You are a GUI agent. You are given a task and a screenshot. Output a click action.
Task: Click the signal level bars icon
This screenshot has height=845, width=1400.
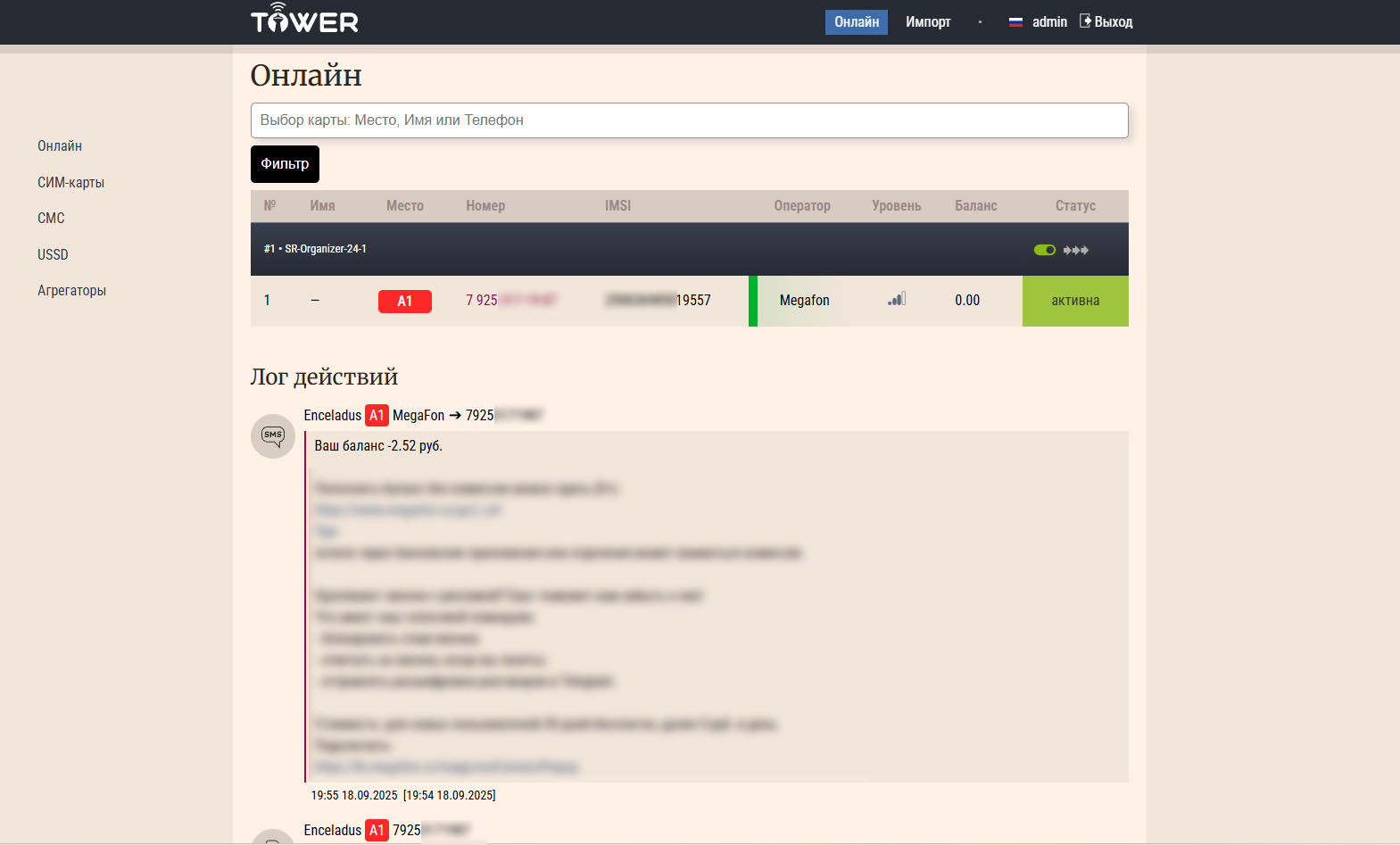tap(897, 300)
